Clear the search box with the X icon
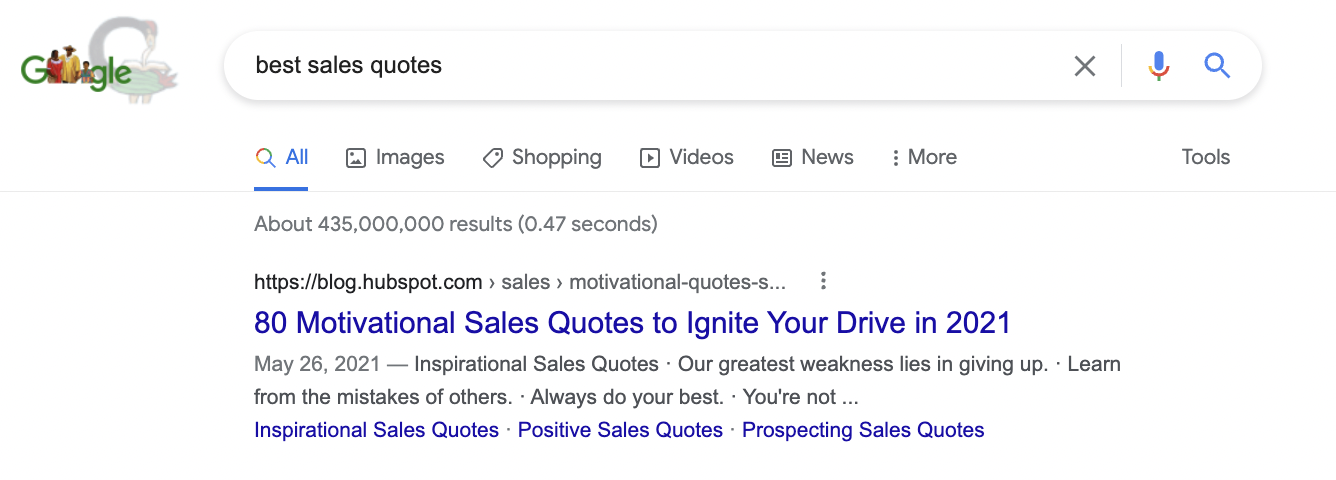 pos(1084,66)
